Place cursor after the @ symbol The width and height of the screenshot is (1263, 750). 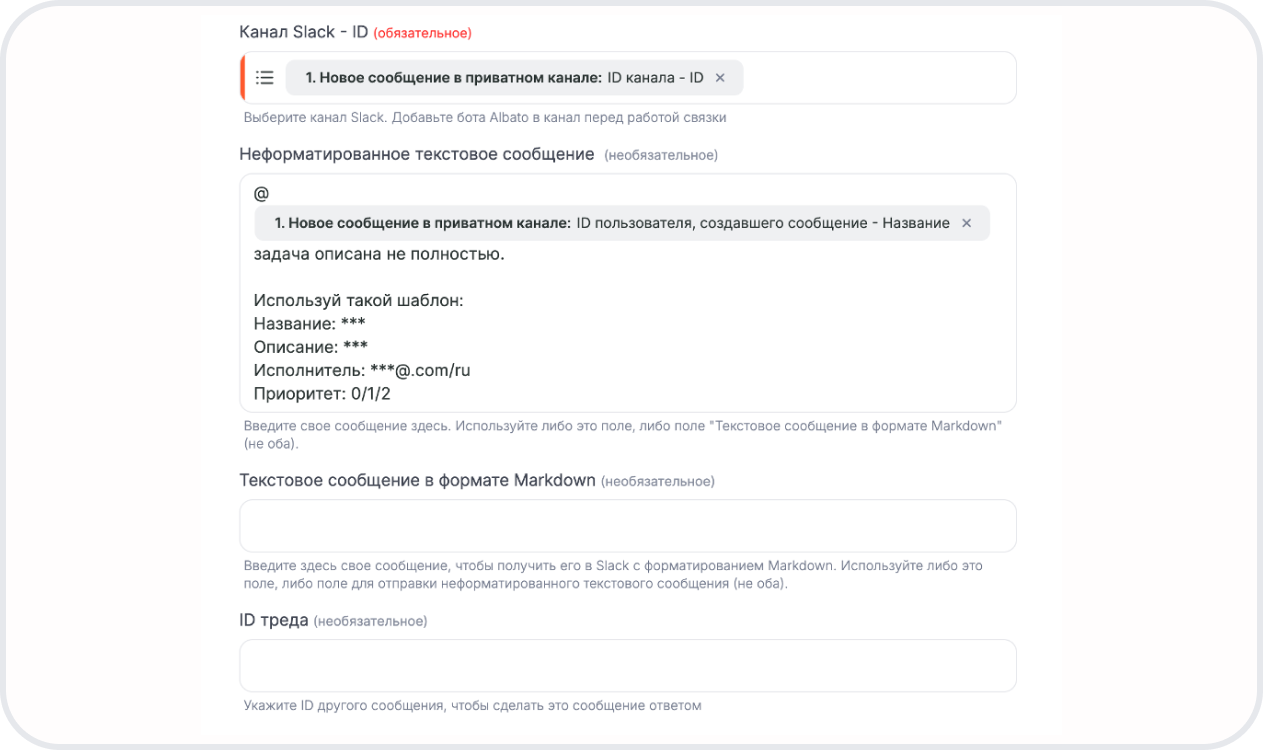pyautogui.click(x=270, y=194)
